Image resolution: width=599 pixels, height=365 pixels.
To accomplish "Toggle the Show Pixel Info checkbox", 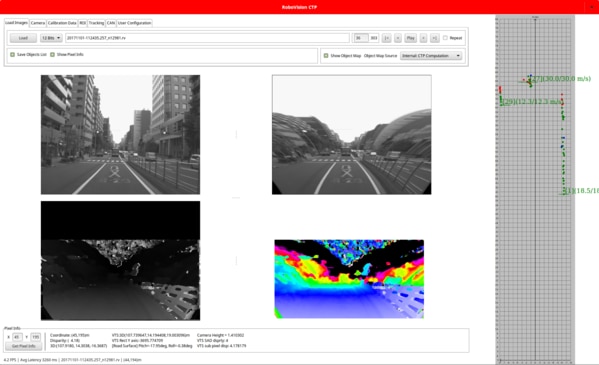I will tap(52, 55).
